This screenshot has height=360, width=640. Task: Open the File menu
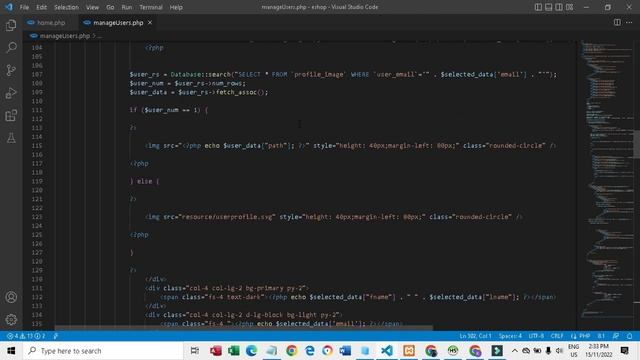[24, 7]
